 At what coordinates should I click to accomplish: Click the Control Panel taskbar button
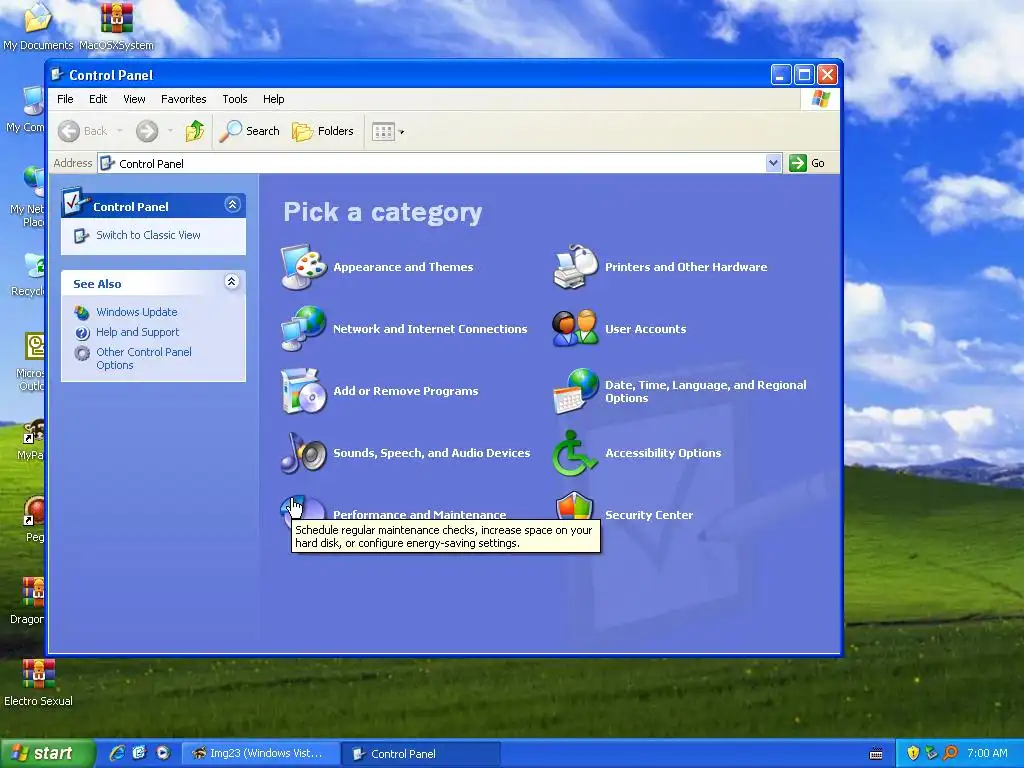click(421, 754)
